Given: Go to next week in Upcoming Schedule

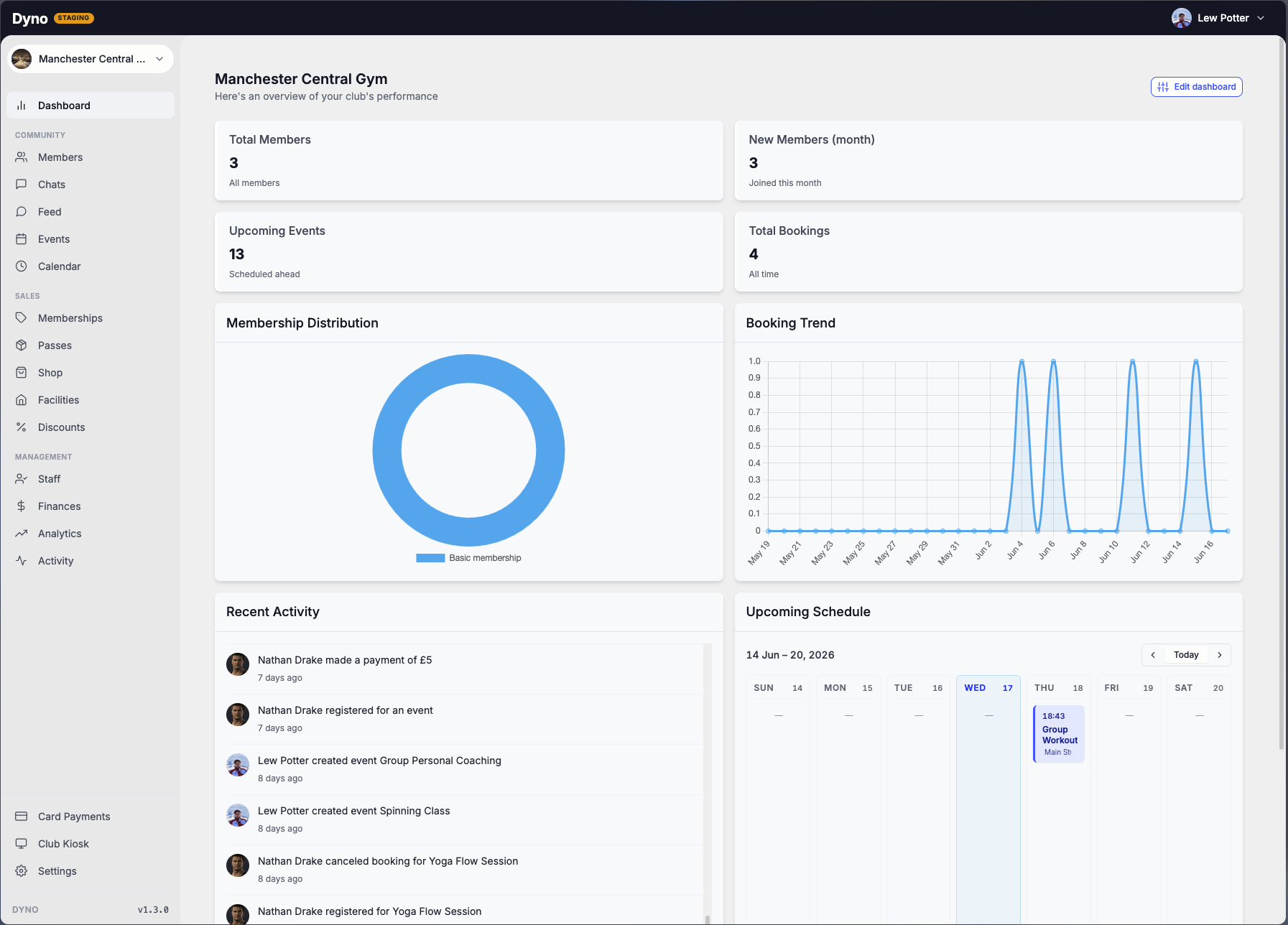Looking at the screenshot, I should click(x=1220, y=655).
